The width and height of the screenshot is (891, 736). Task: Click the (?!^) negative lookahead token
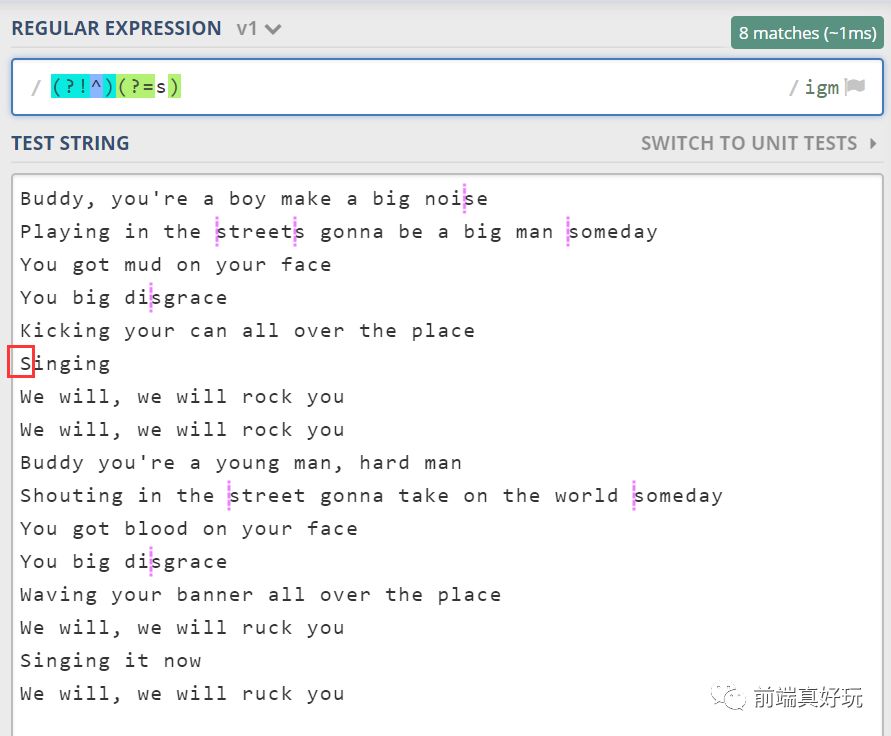point(84,86)
